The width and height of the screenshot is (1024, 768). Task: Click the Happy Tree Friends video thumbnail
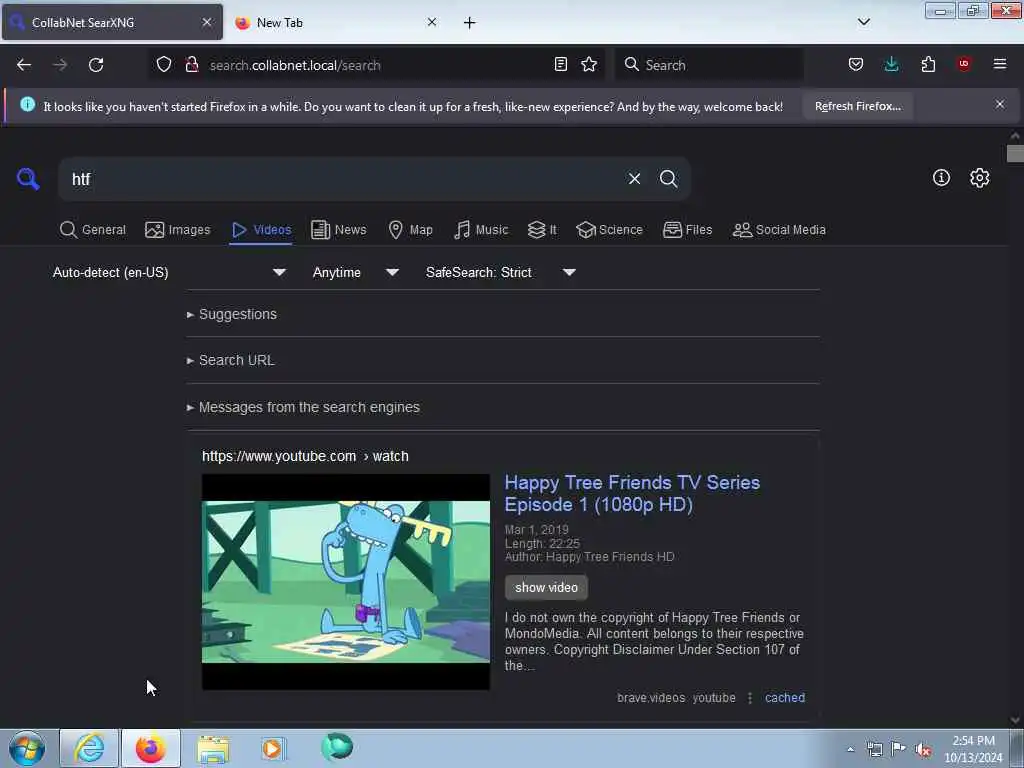click(345, 581)
